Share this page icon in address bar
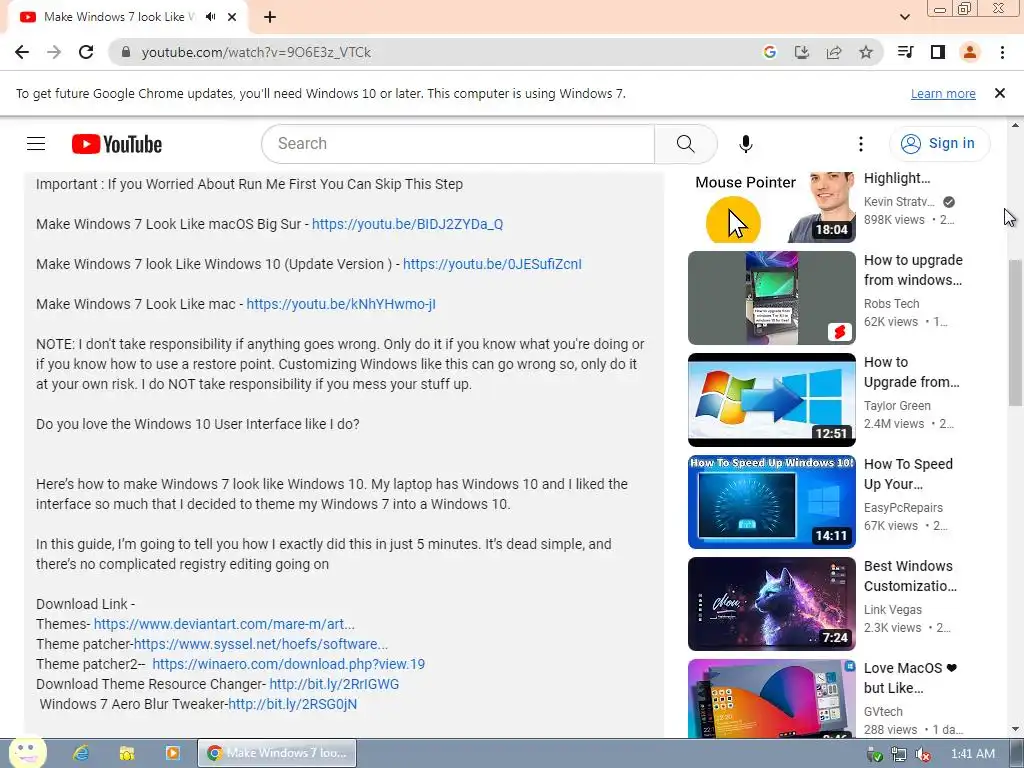This screenshot has width=1024, height=768. pos(834,52)
